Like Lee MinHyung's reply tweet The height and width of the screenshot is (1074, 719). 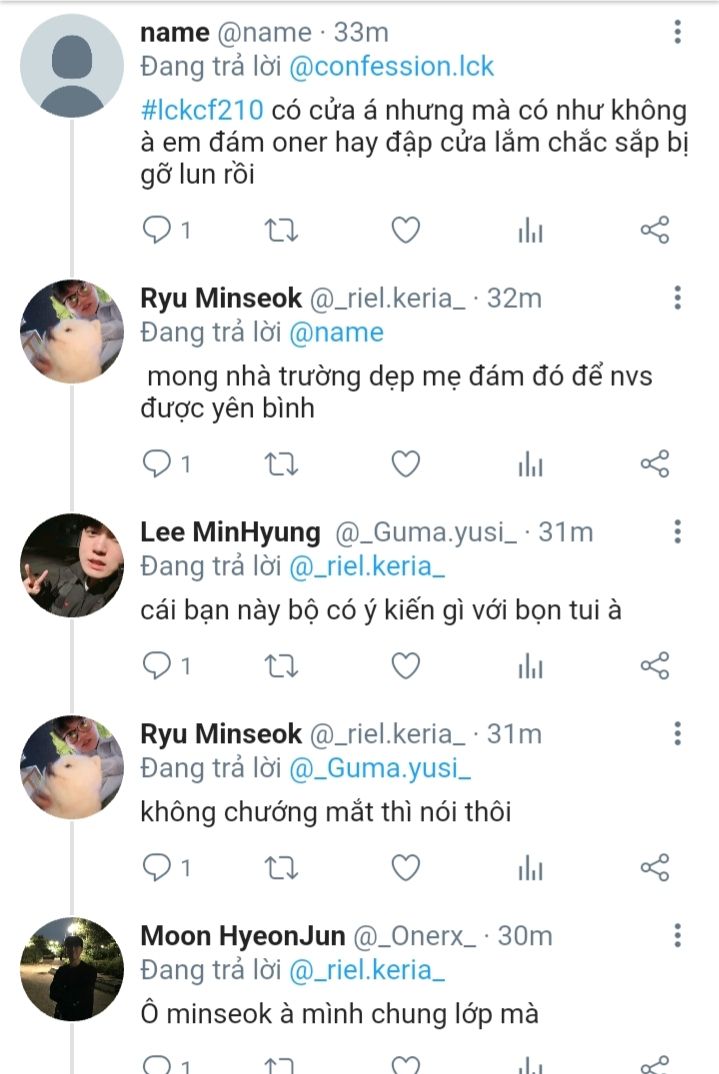(405, 666)
